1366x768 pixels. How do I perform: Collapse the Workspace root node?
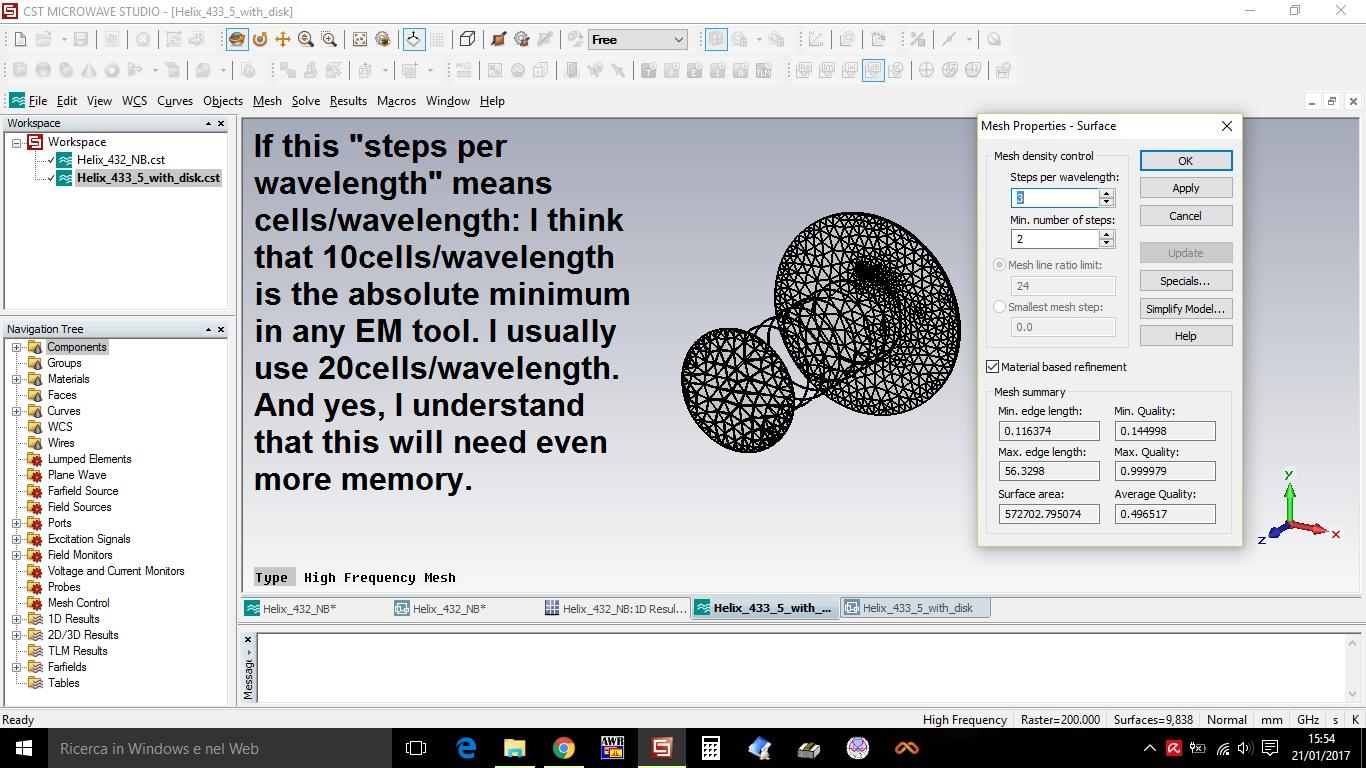pyautogui.click(x=17, y=143)
